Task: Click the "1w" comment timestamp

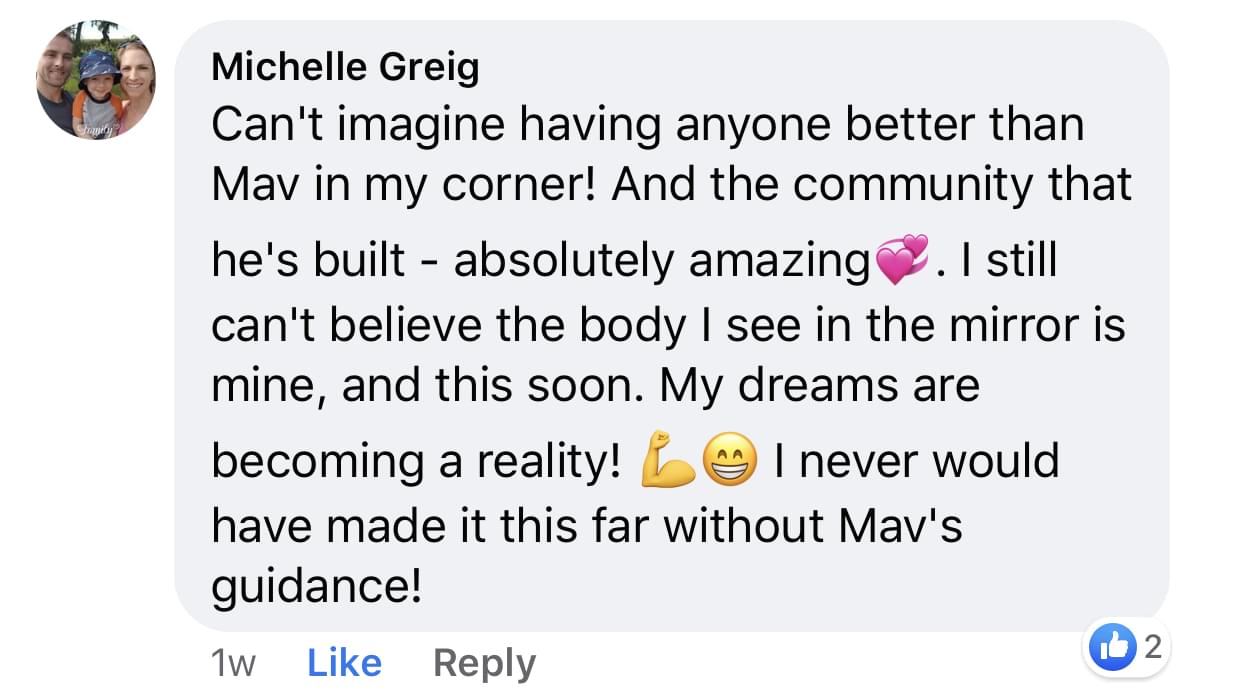Action: point(234,663)
